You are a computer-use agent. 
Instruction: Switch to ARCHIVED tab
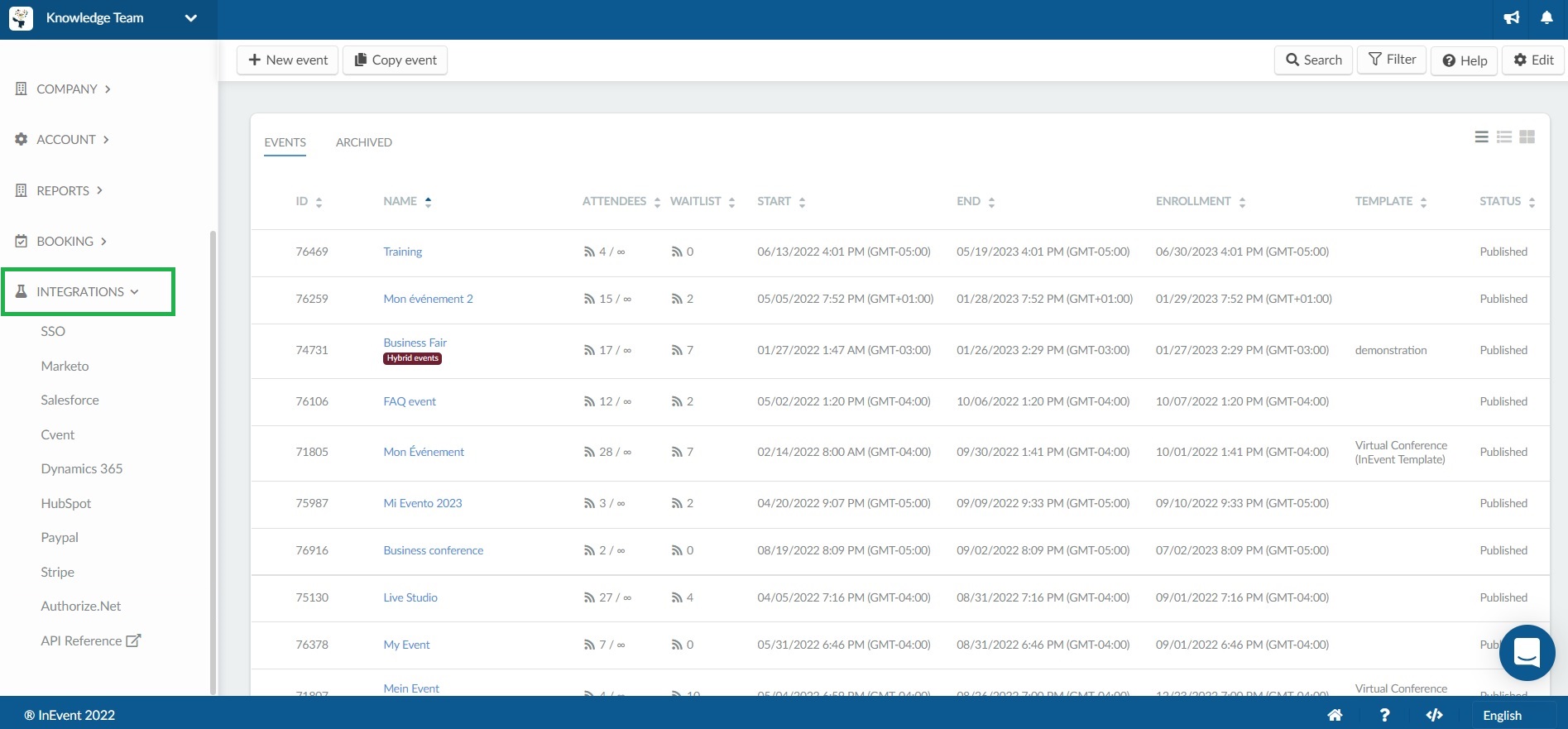pos(364,142)
